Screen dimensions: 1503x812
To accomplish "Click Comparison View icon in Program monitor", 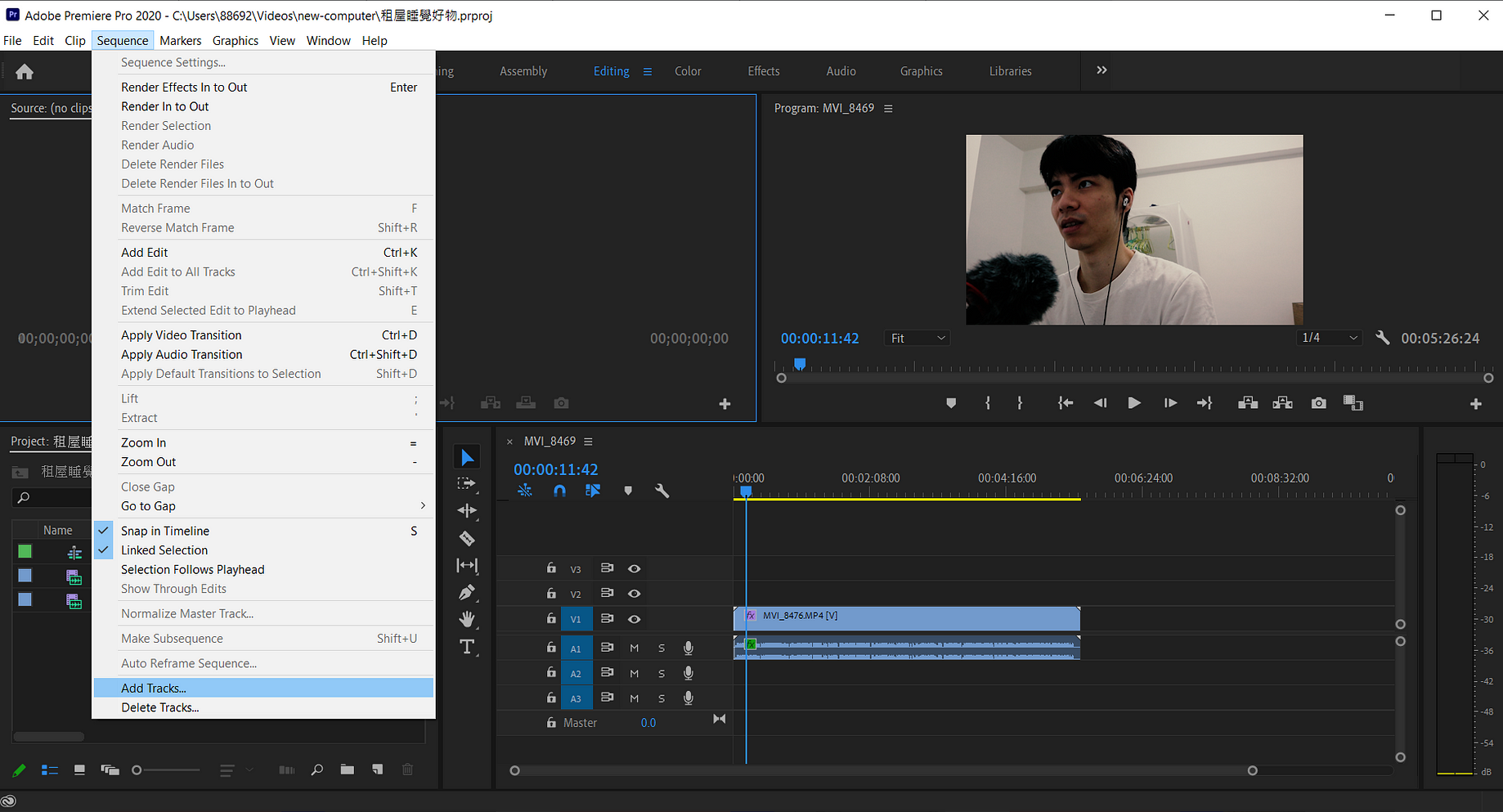I will pyautogui.click(x=1353, y=403).
